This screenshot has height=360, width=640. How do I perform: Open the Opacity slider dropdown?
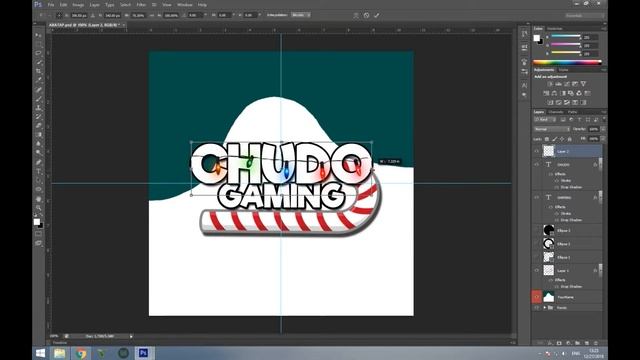(603, 129)
